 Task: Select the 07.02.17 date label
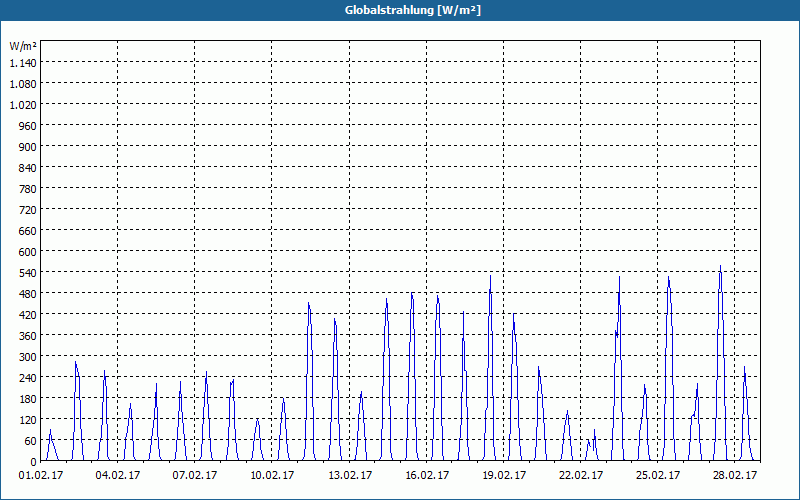194,475
